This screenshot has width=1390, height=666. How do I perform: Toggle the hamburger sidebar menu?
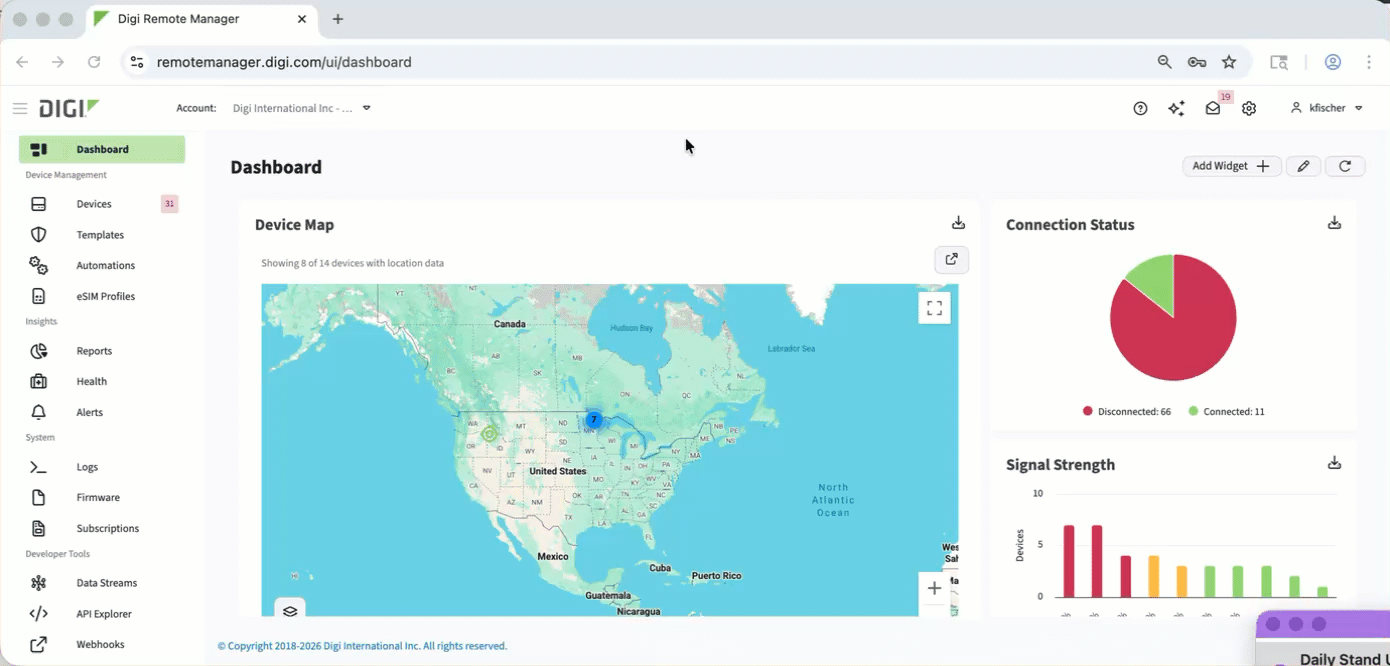coord(20,108)
